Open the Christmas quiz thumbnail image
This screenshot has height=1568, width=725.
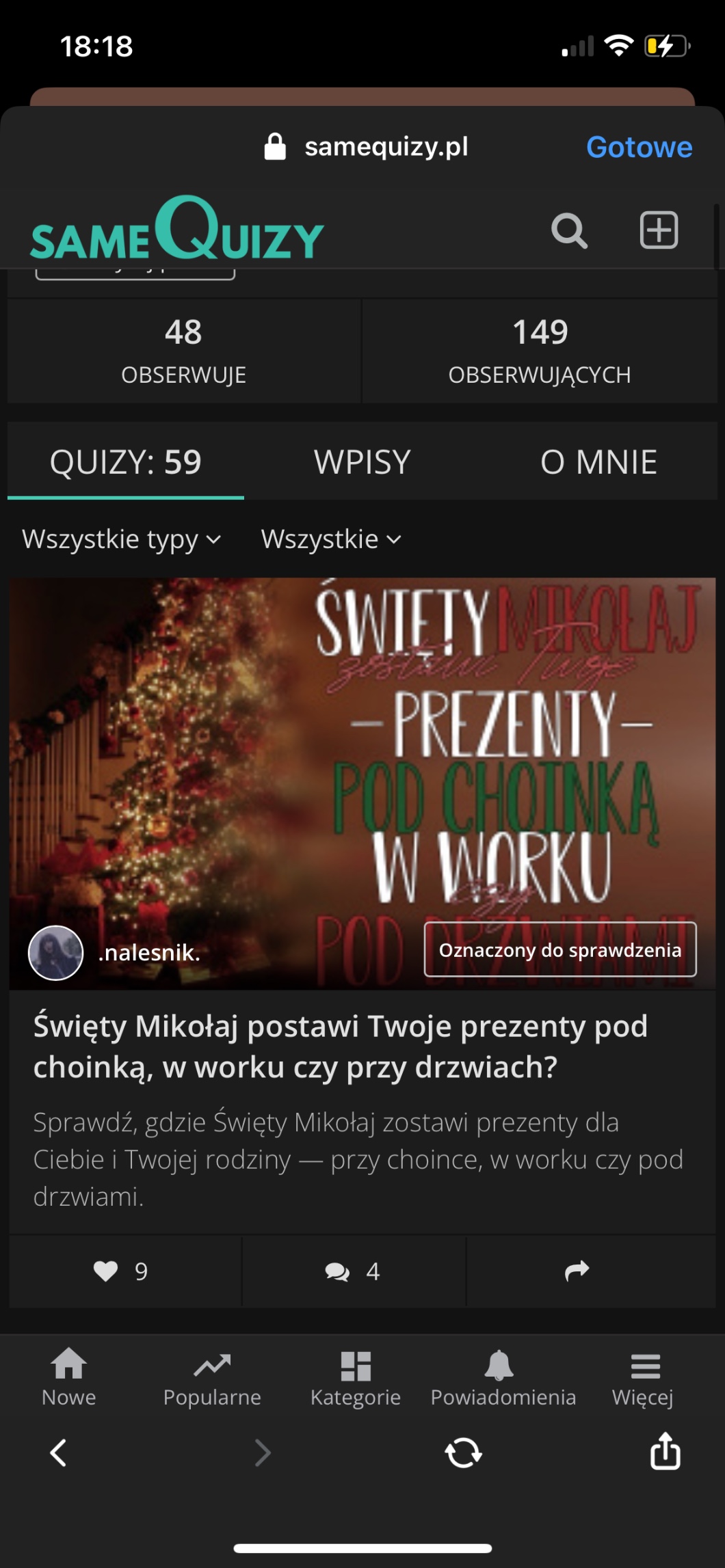coord(362,783)
